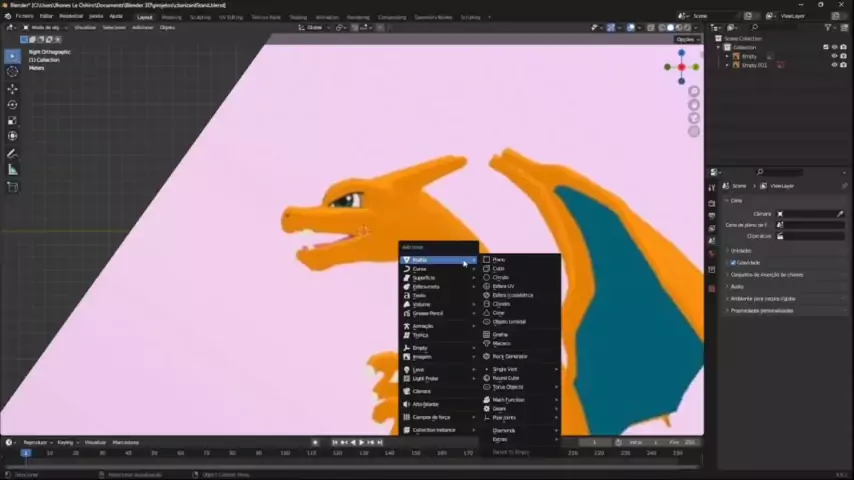Viewport: 854px width, 480px height.
Task: Select the Cursor tool in left toolbar
Action: [x=13, y=72]
